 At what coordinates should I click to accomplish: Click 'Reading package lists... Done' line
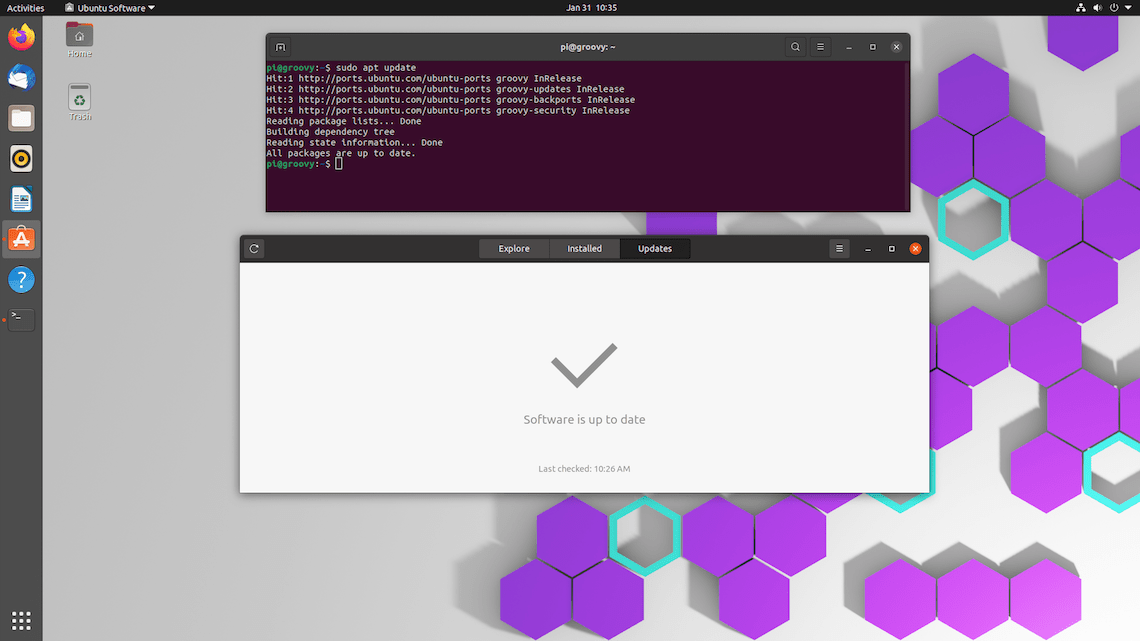pyautogui.click(x=344, y=121)
